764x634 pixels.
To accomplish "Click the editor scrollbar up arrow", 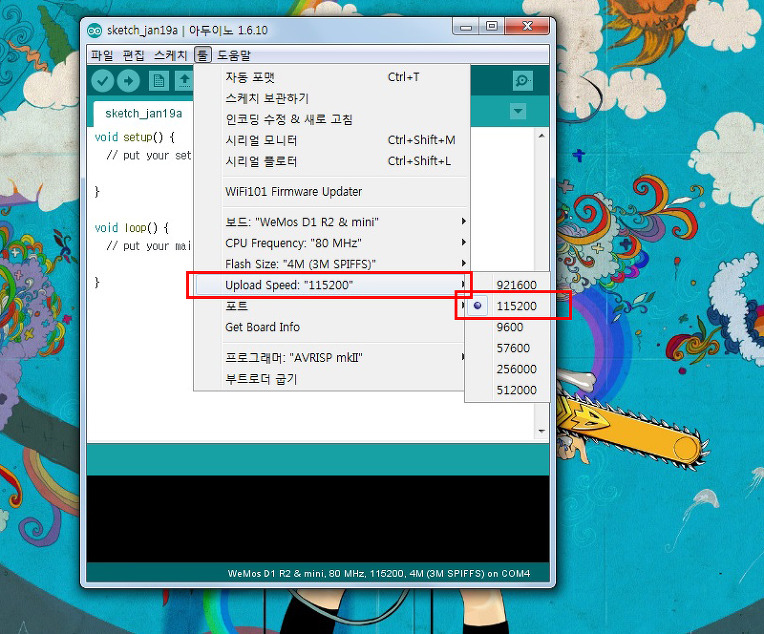I will (x=541, y=136).
